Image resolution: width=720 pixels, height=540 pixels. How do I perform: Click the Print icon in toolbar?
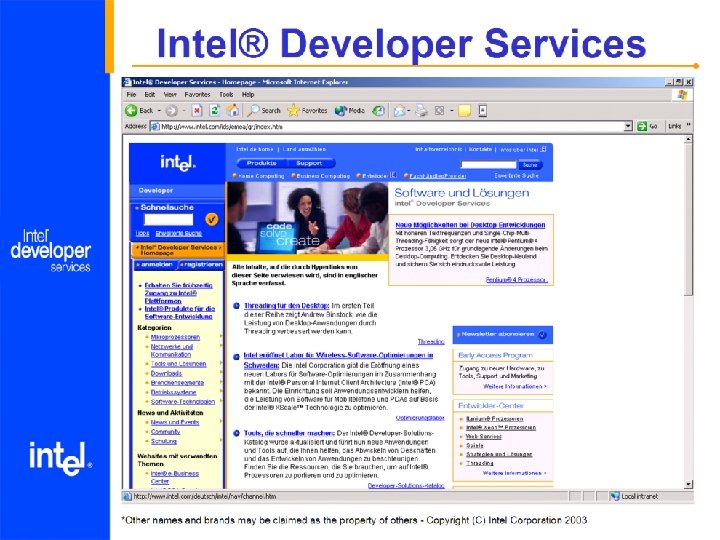click(x=421, y=110)
